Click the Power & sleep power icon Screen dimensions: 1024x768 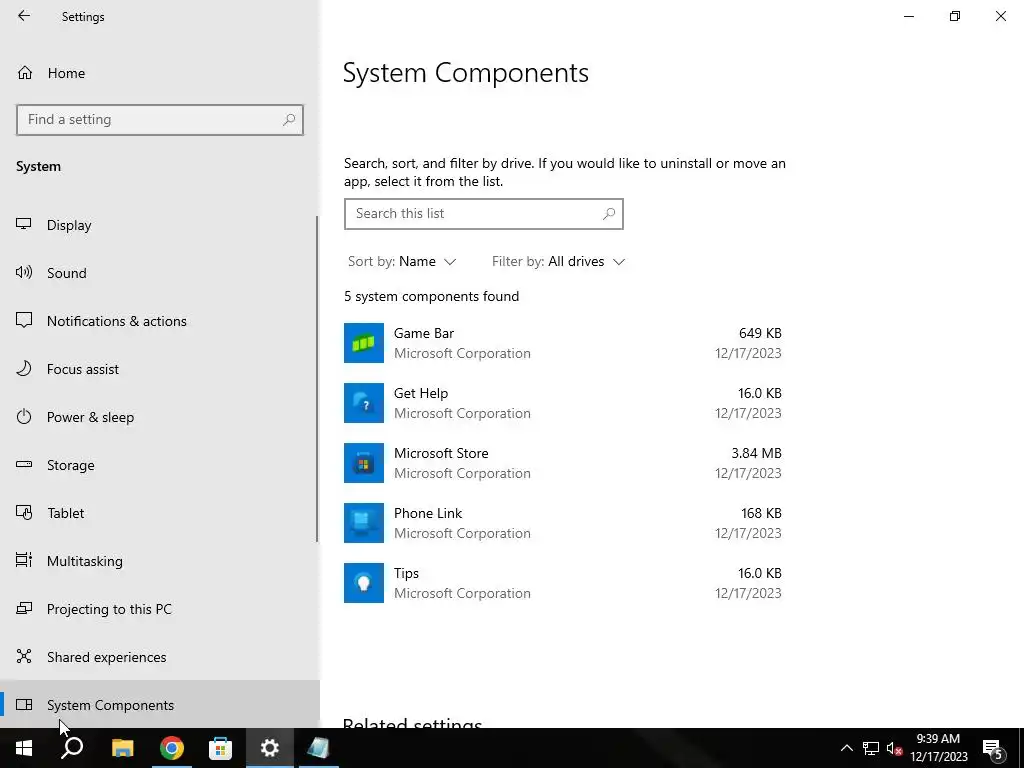coord(24,417)
